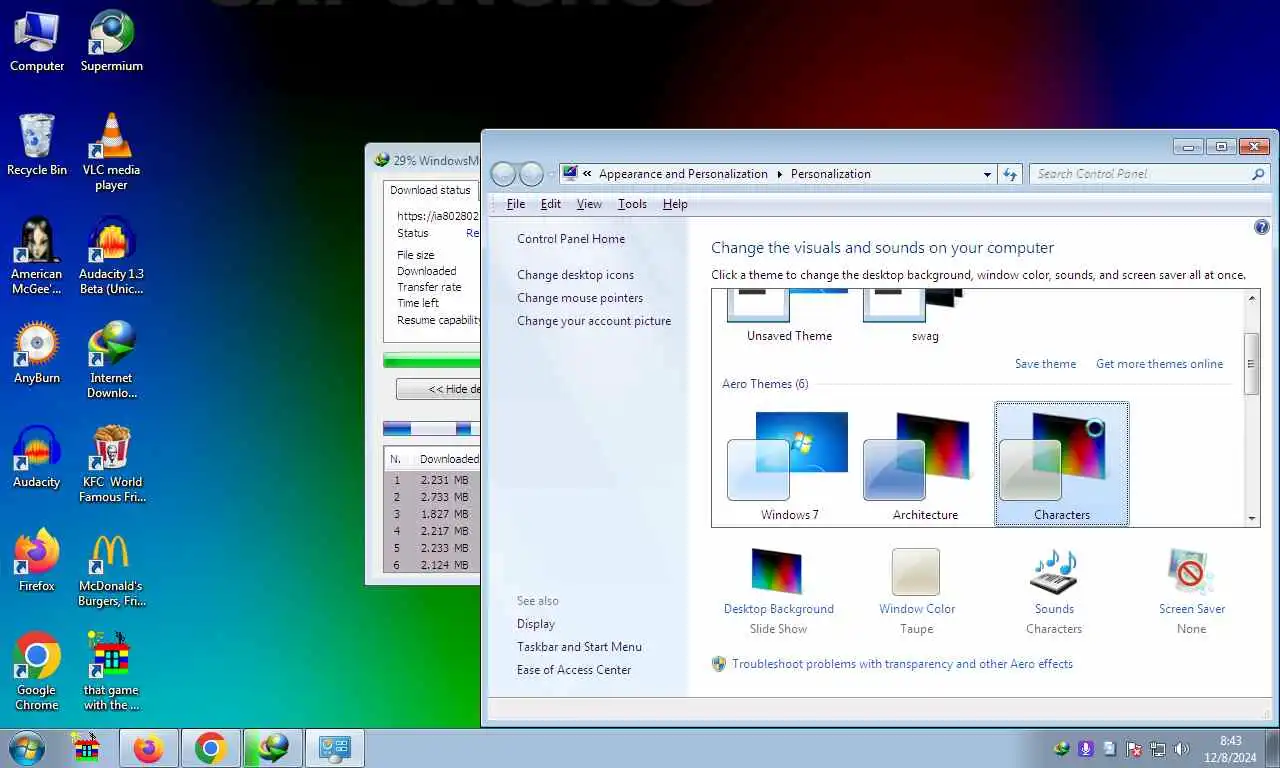Viewport: 1280px width, 768px height.
Task: Open the Windows Start menu
Action: pos(26,748)
